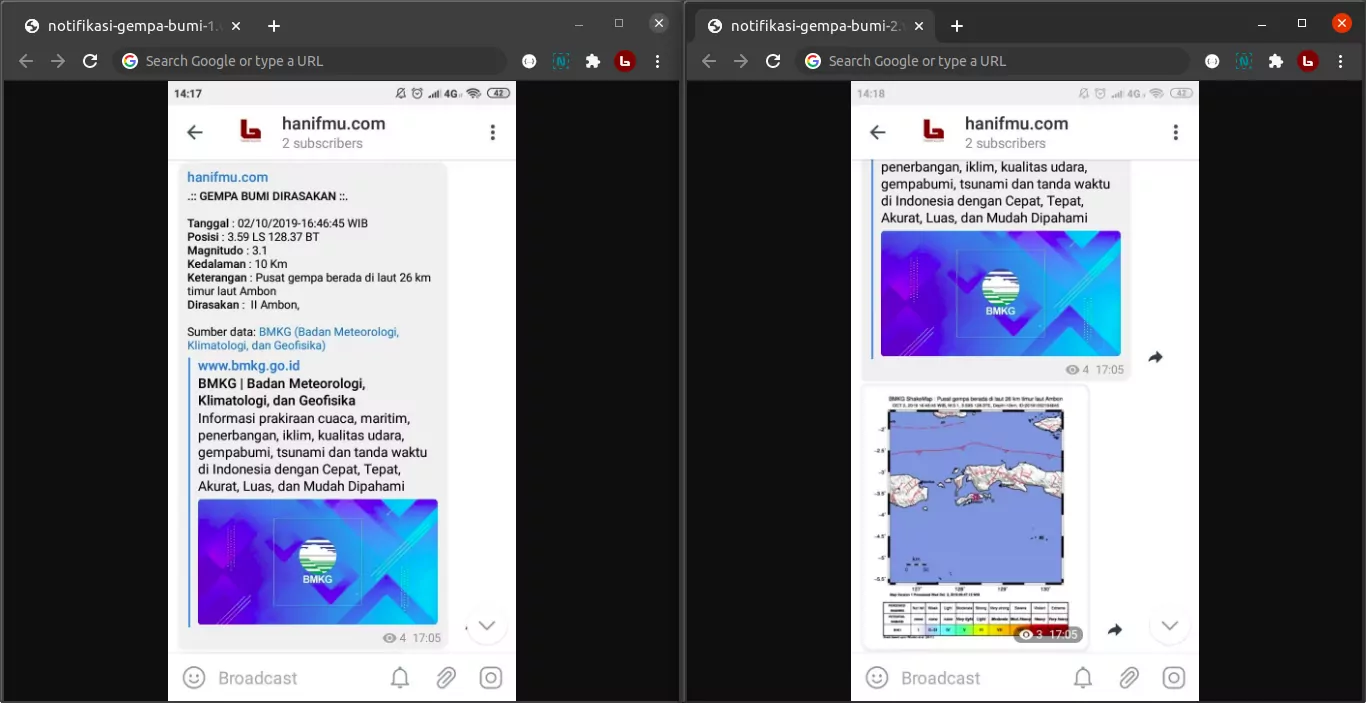The image size is (1366, 703).
Task: Click forward arrow in left Chrome window
Action: click(x=58, y=61)
